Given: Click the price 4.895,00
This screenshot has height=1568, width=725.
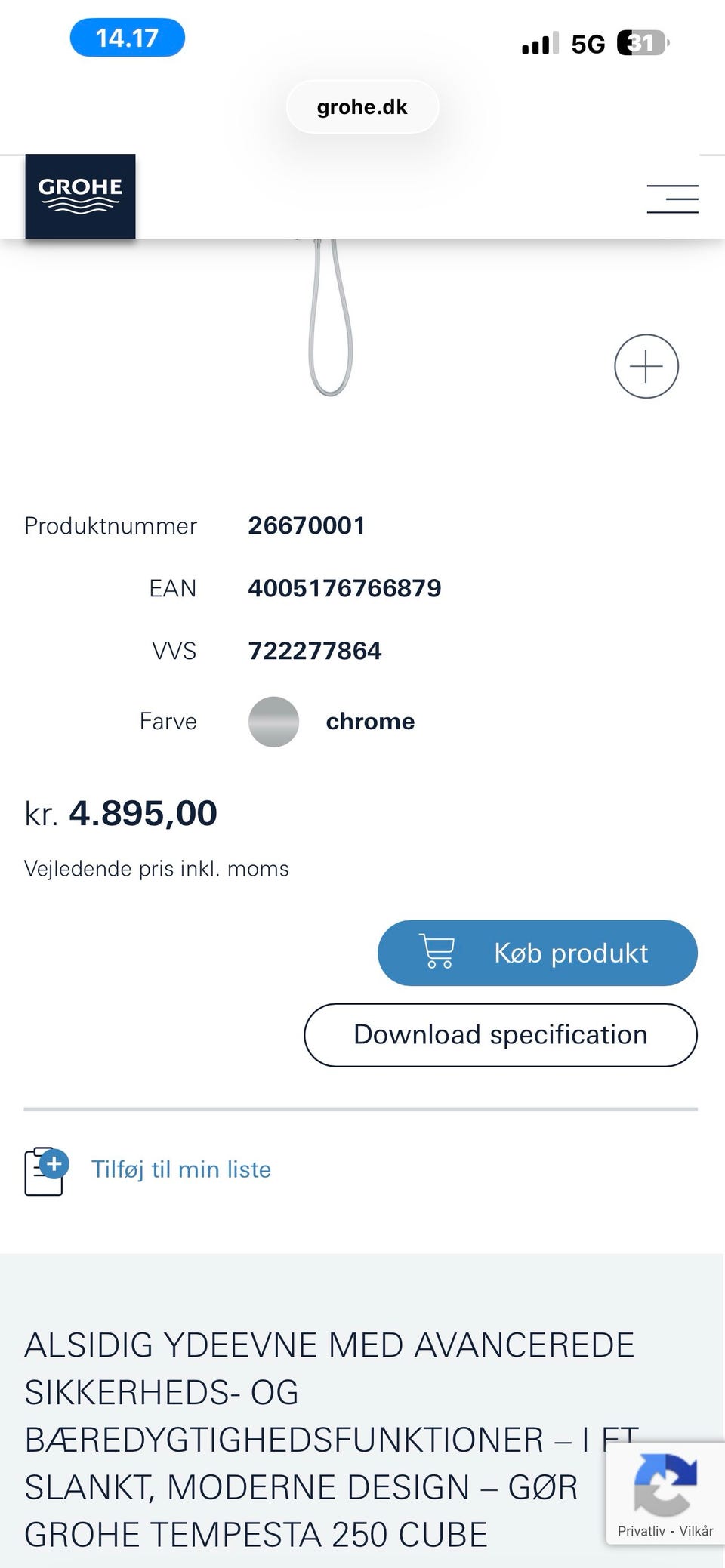Looking at the screenshot, I should click(143, 813).
